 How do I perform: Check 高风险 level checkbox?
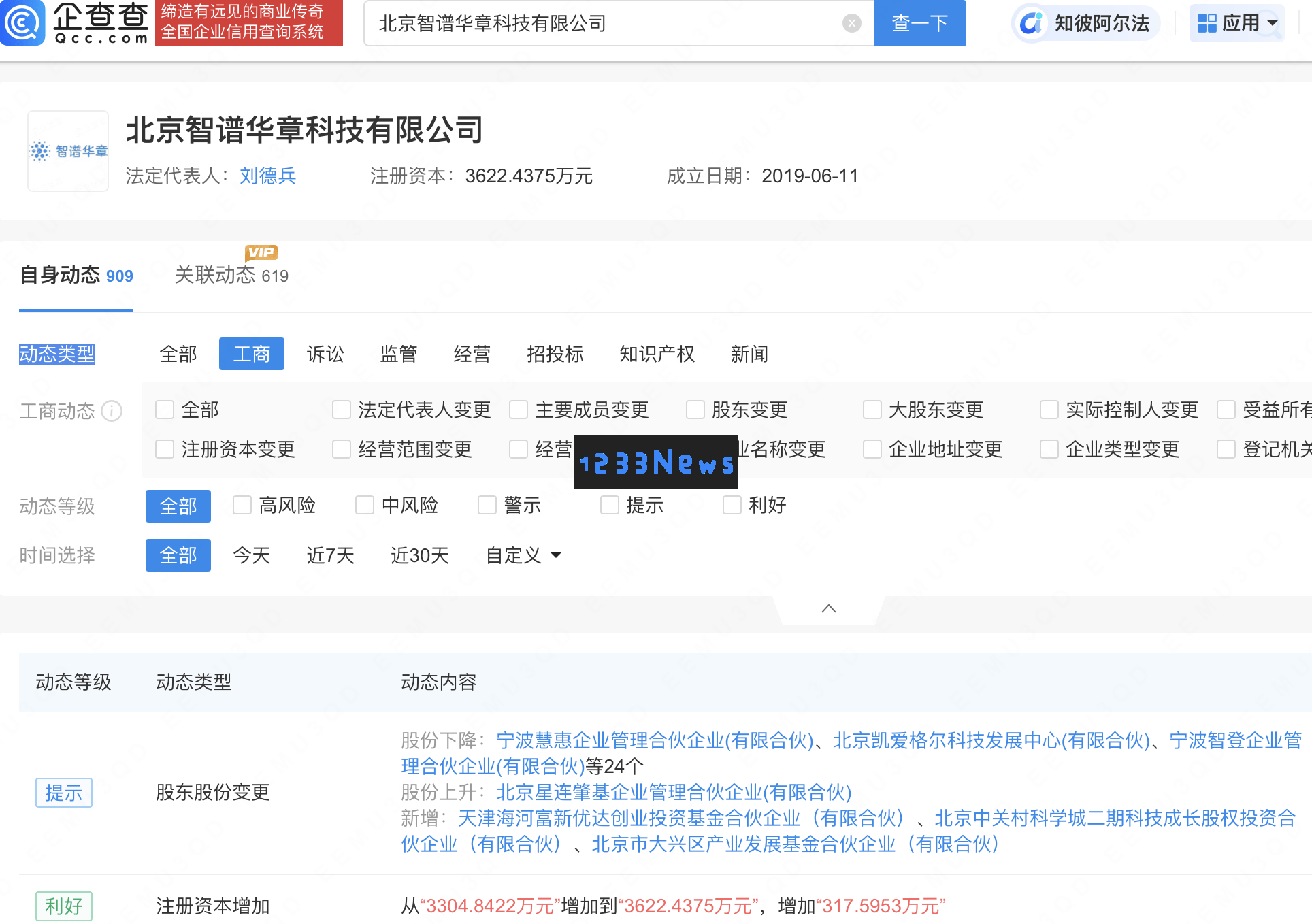click(242, 505)
